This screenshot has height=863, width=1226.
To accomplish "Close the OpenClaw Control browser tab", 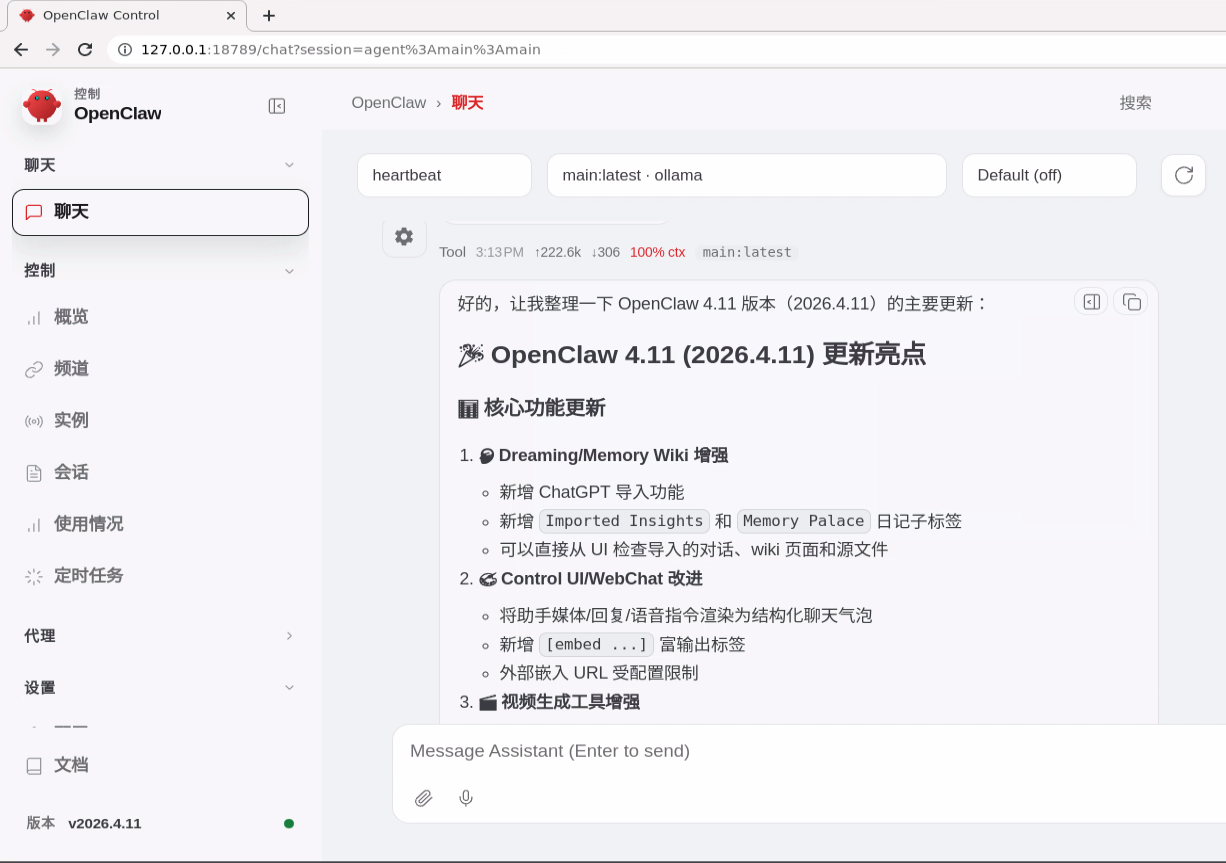I will coord(231,16).
